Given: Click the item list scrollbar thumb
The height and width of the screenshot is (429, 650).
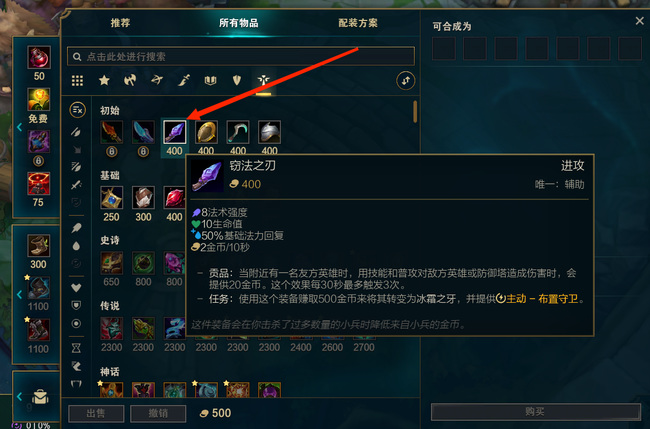Looking at the screenshot, I should click(415, 112).
